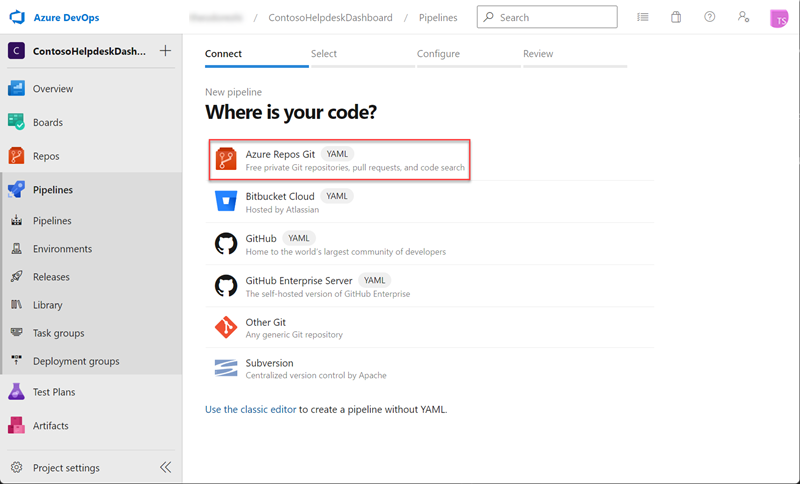Click the Releases rocket icon
800x484 pixels.
coord(17,276)
